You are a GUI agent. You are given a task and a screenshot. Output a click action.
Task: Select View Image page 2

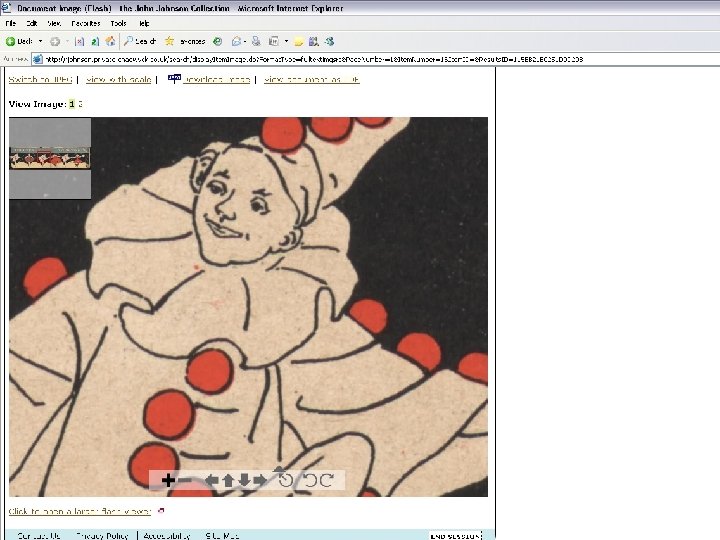(x=80, y=104)
